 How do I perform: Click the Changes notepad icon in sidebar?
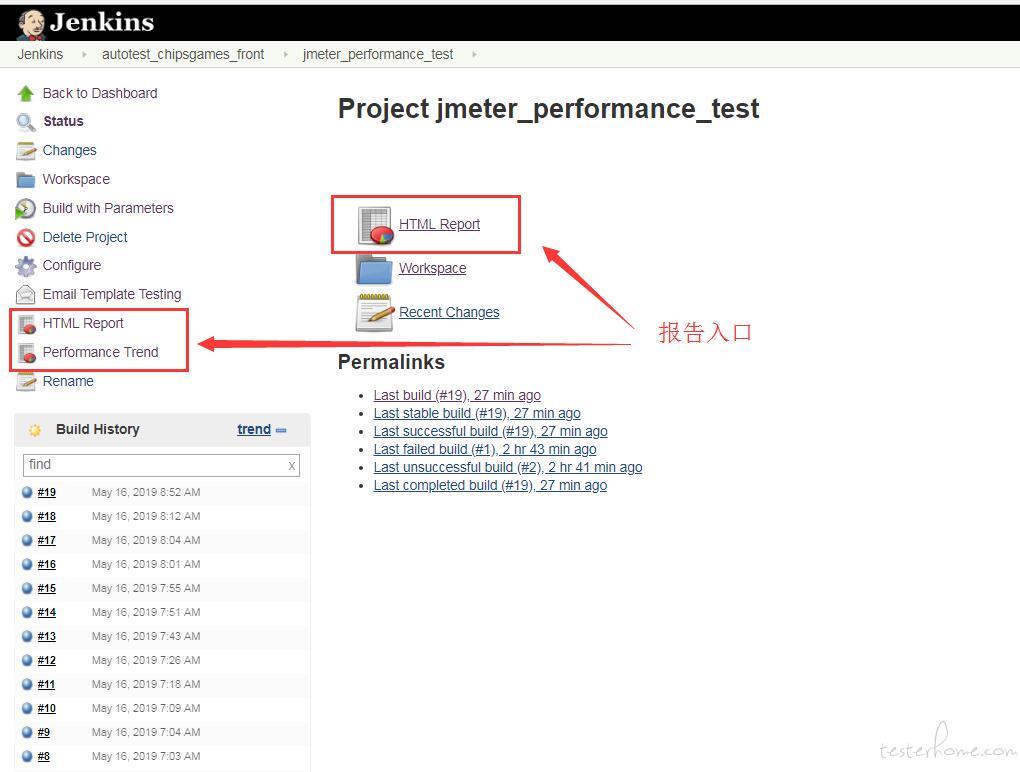26,151
